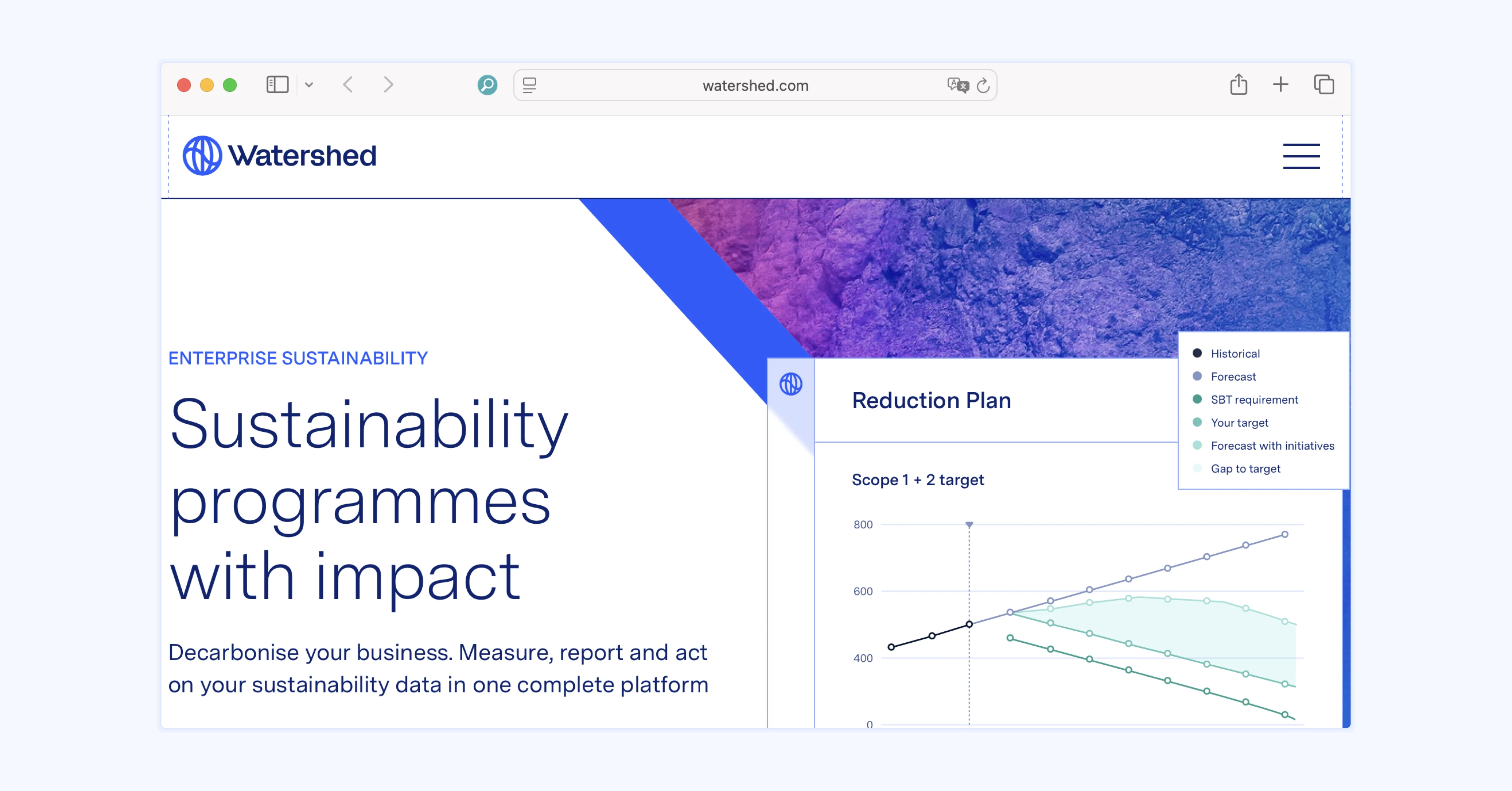Close the window with red button
The width and height of the screenshot is (1512, 791).
(x=184, y=85)
